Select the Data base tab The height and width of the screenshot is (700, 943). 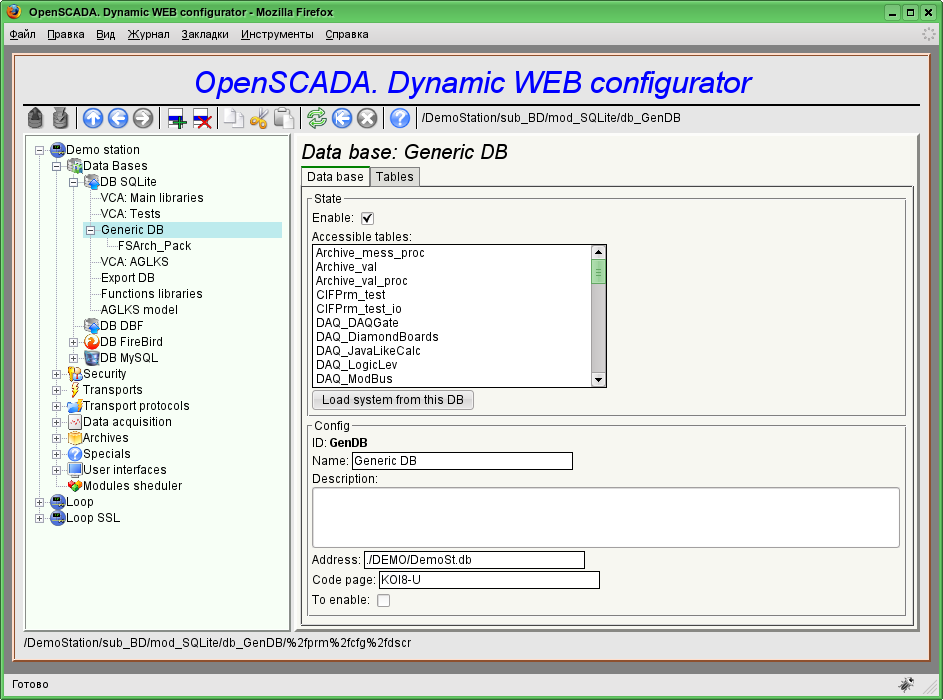click(x=335, y=177)
